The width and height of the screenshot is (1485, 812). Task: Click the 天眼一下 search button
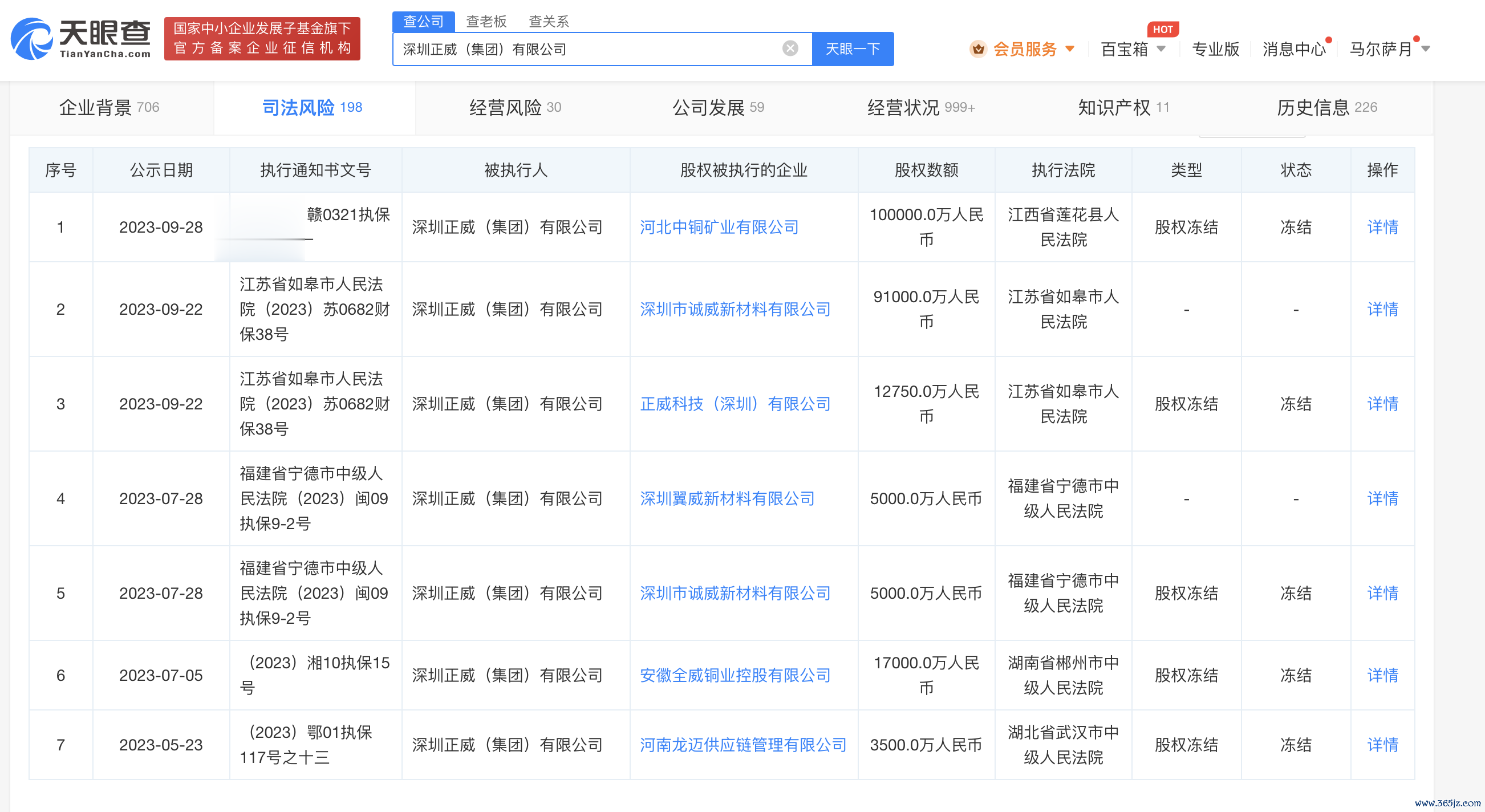(852, 49)
